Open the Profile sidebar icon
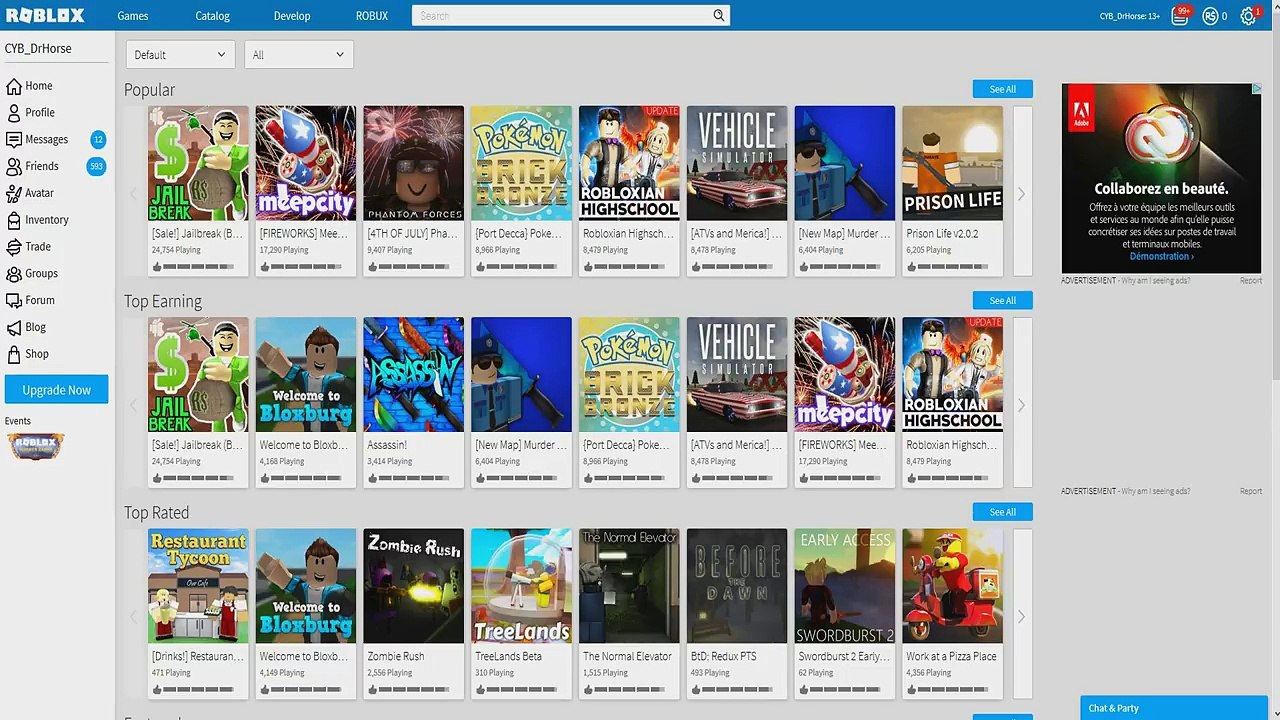The height and width of the screenshot is (720, 1280). 14,113
